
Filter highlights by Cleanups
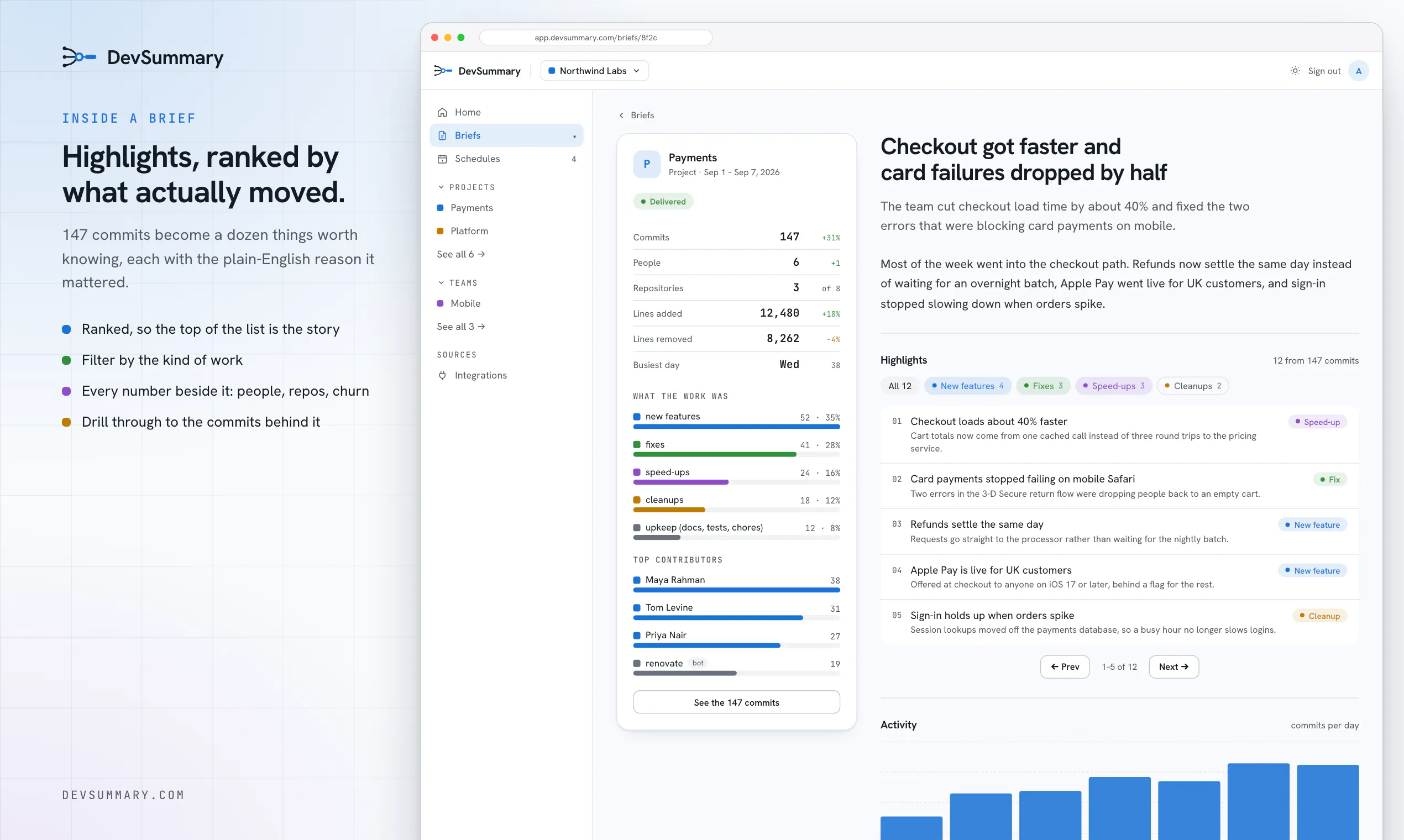(x=1192, y=386)
